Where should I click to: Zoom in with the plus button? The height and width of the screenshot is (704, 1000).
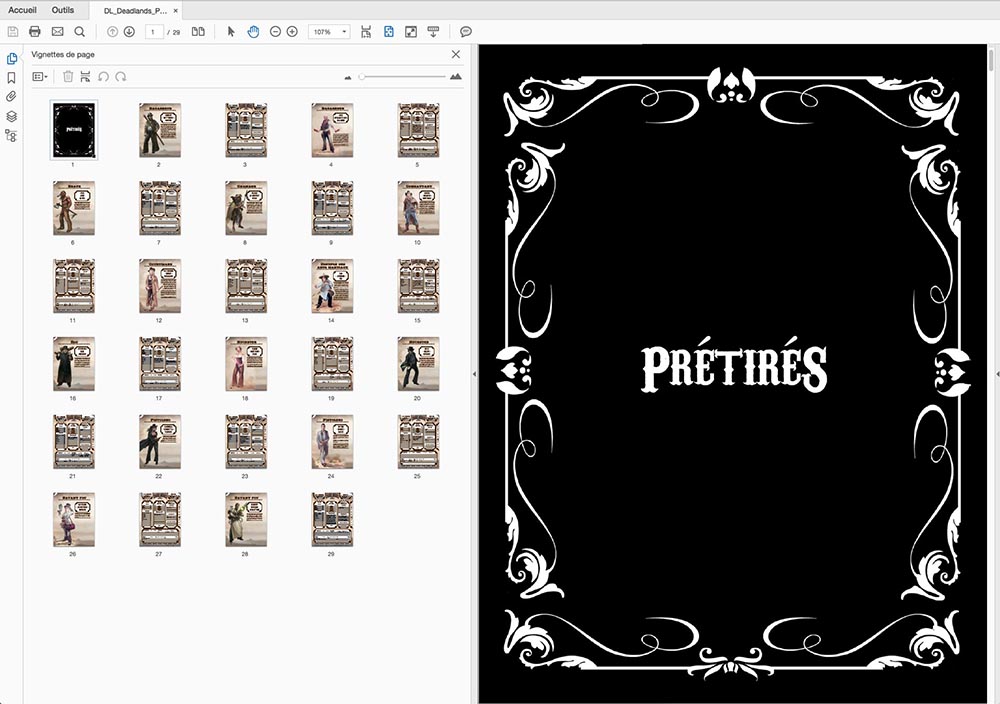[x=292, y=32]
